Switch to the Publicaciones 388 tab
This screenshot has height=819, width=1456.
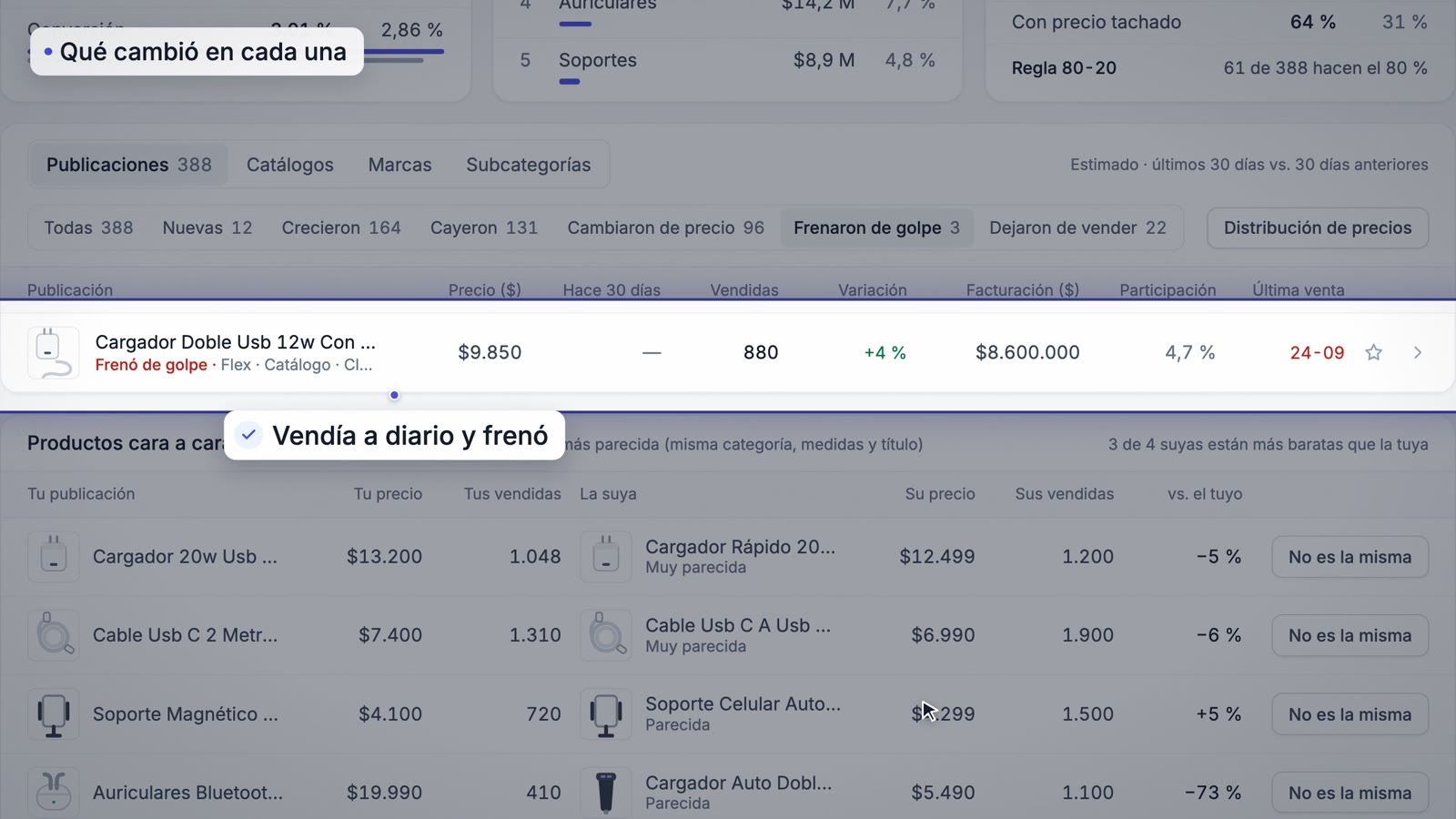[x=128, y=165]
